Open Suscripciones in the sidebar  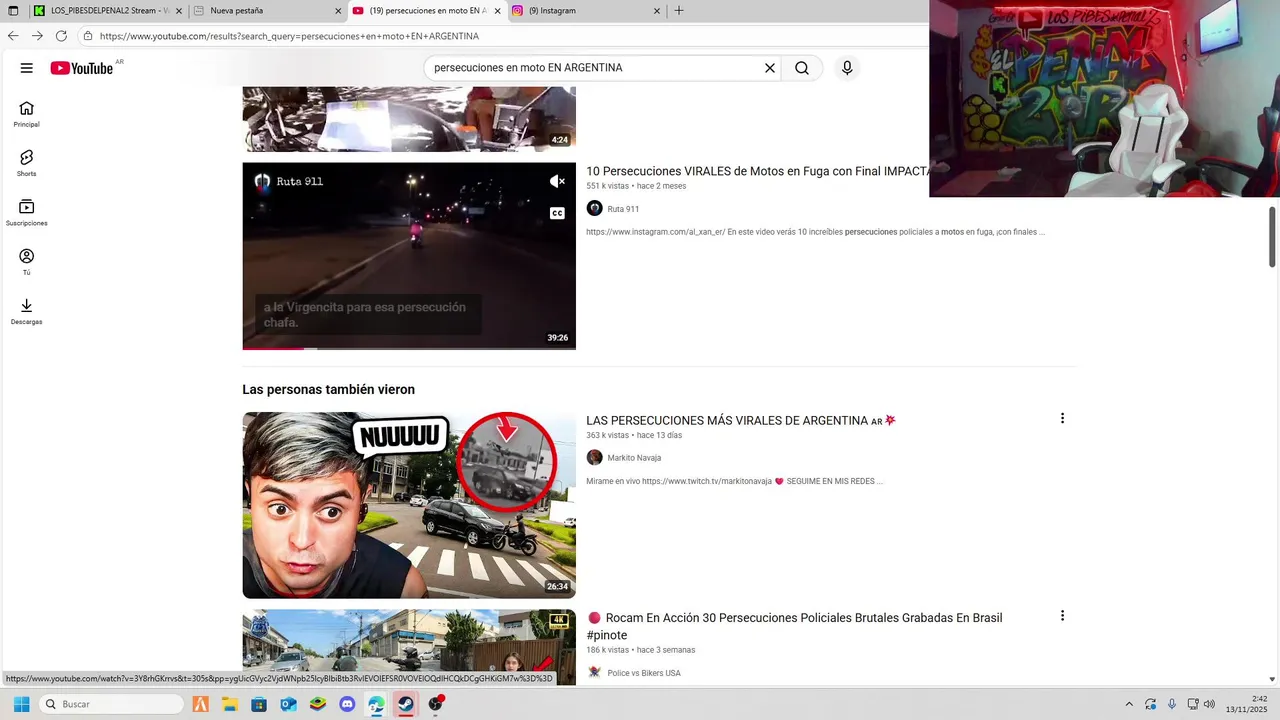pyautogui.click(x=26, y=213)
